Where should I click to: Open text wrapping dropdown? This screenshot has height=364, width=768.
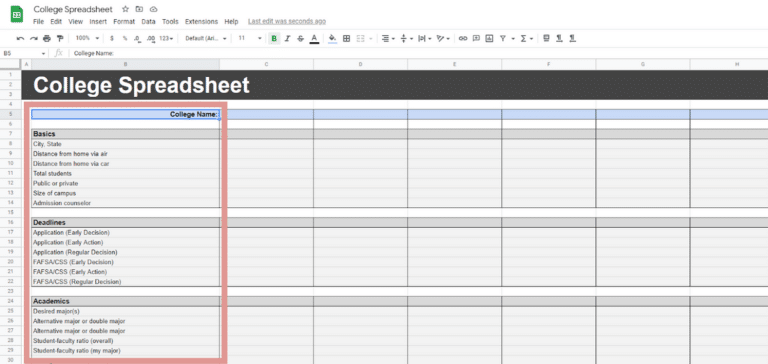(425, 38)
